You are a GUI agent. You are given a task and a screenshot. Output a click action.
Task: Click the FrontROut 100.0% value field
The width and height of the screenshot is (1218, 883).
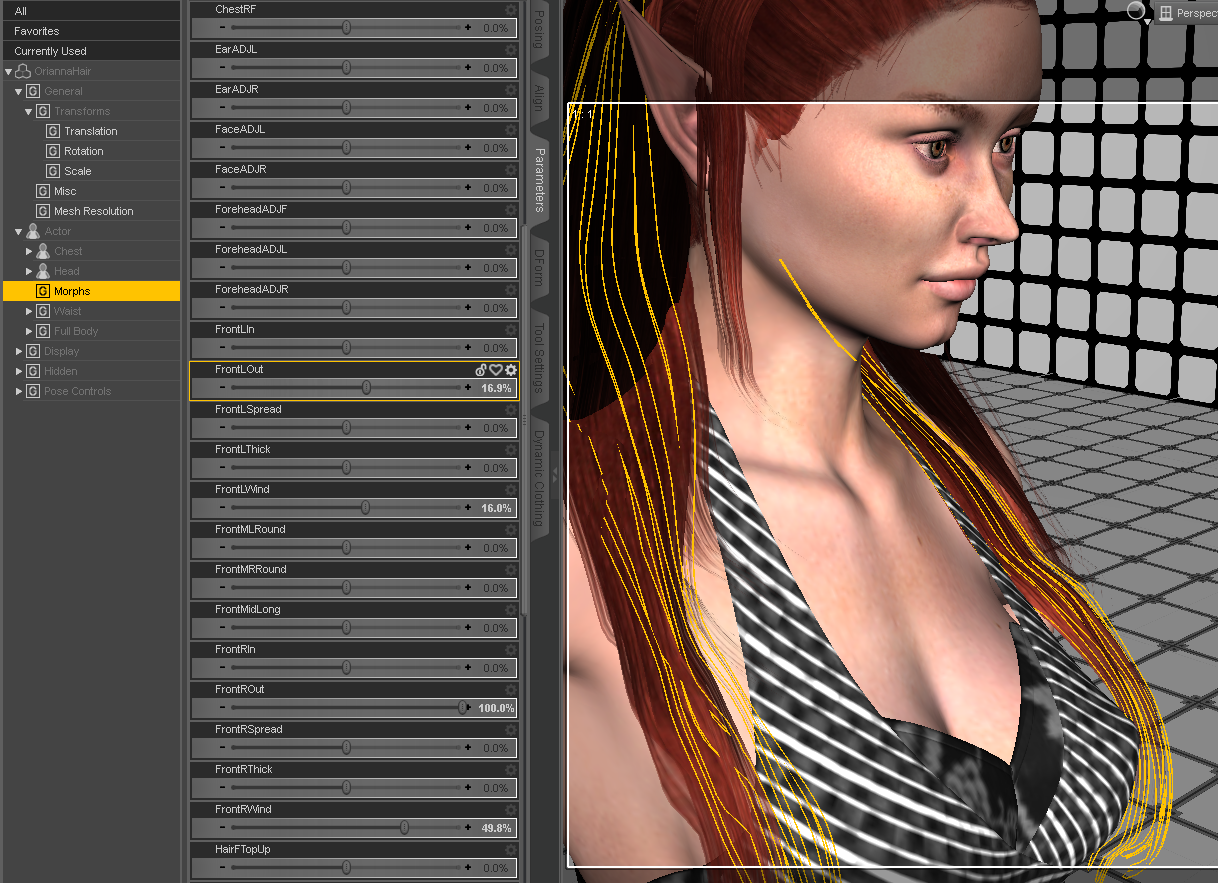[496, 708]
